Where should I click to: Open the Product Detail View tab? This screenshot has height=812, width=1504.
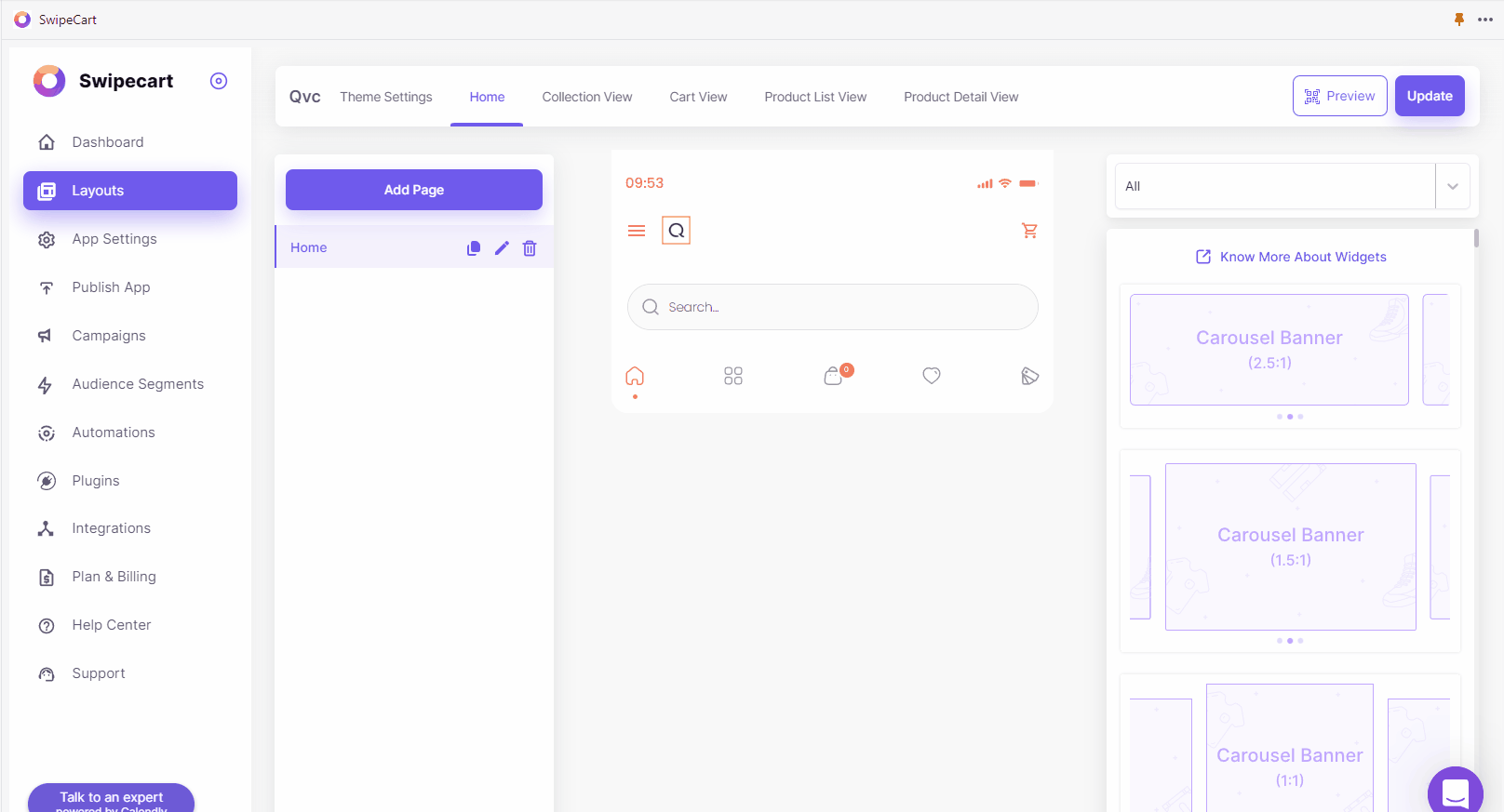click(960, 97)
